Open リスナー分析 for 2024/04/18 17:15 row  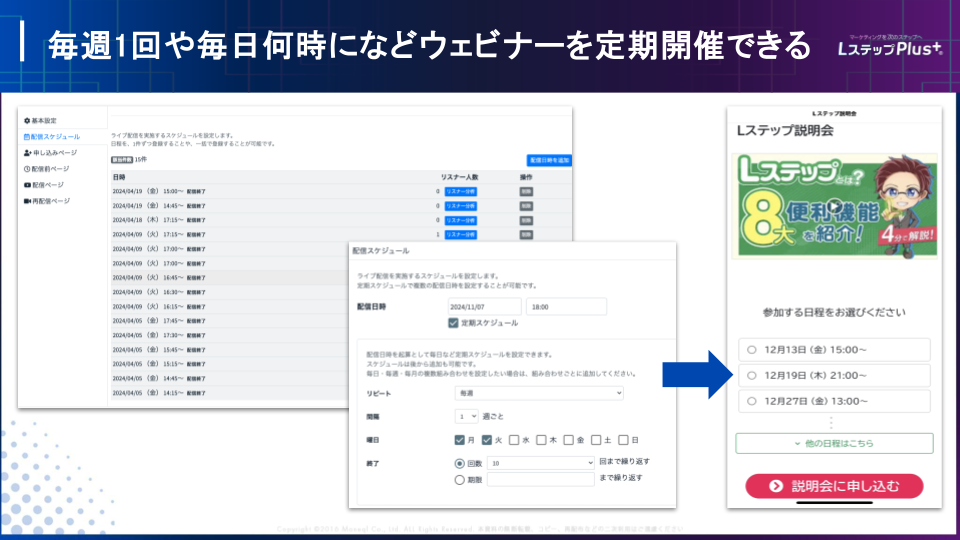tap(460, 220)
